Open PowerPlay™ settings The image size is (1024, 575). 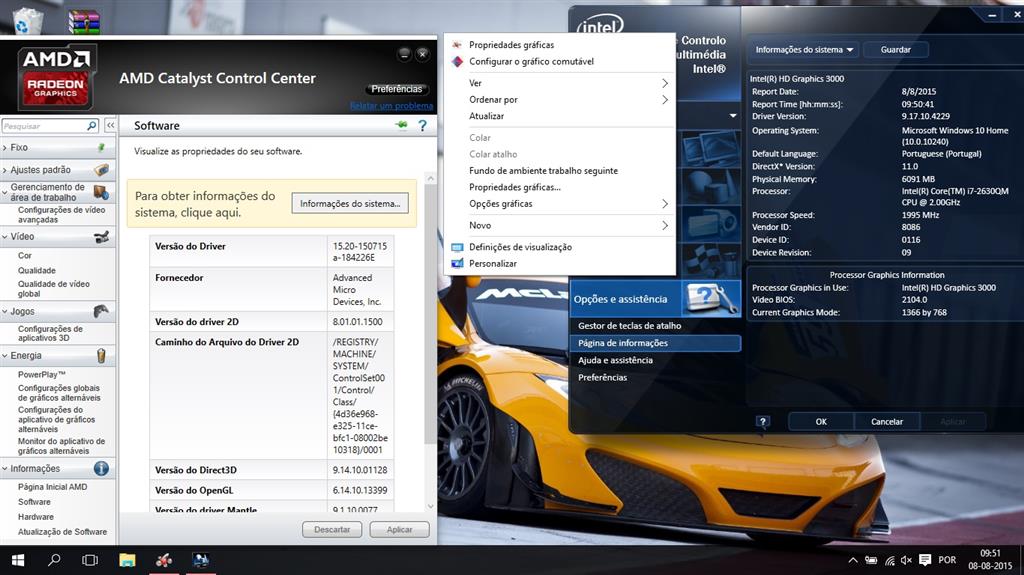(x=41, y=374)
